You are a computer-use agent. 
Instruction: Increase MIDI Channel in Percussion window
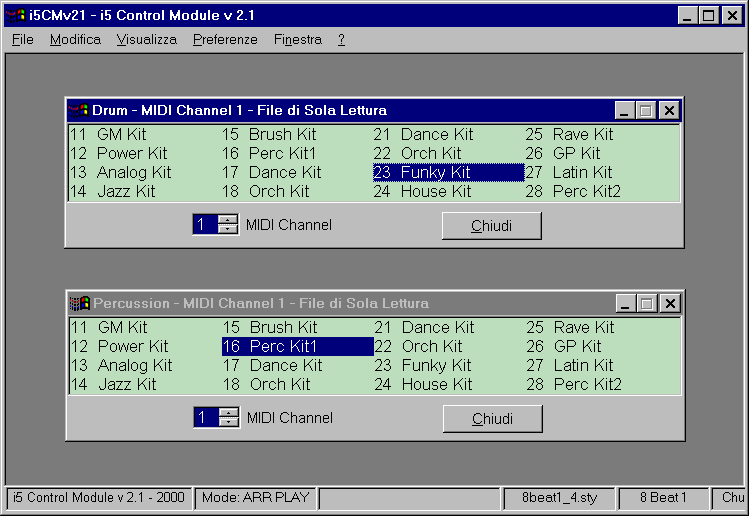[229, 412]
